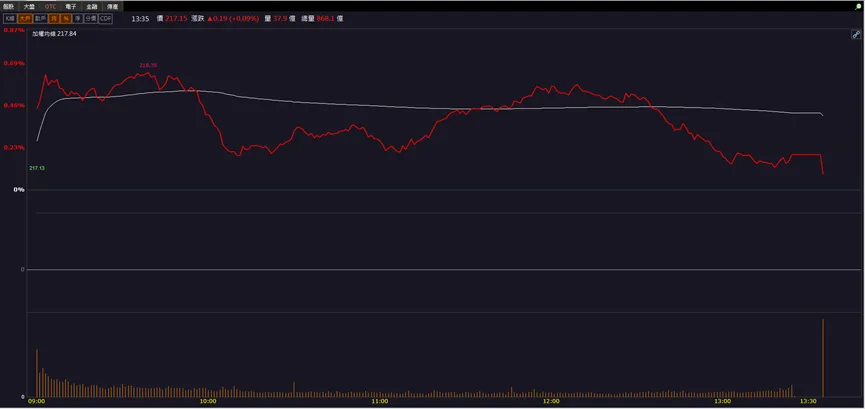Click the volume value 37.9

tap(279, 19)
